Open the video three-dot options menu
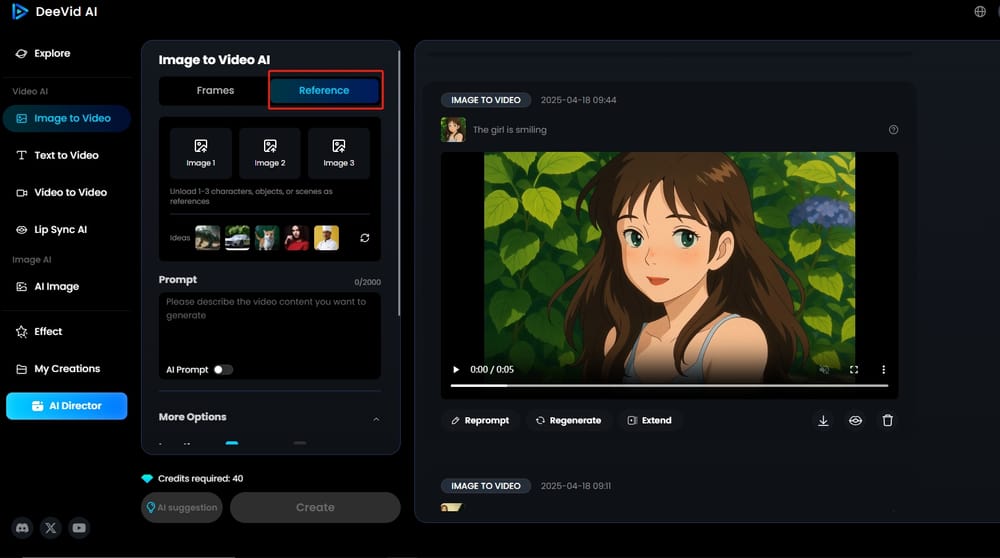This screenshot has height=558, width=1000. pyautogui.click(x=883, y=370)
